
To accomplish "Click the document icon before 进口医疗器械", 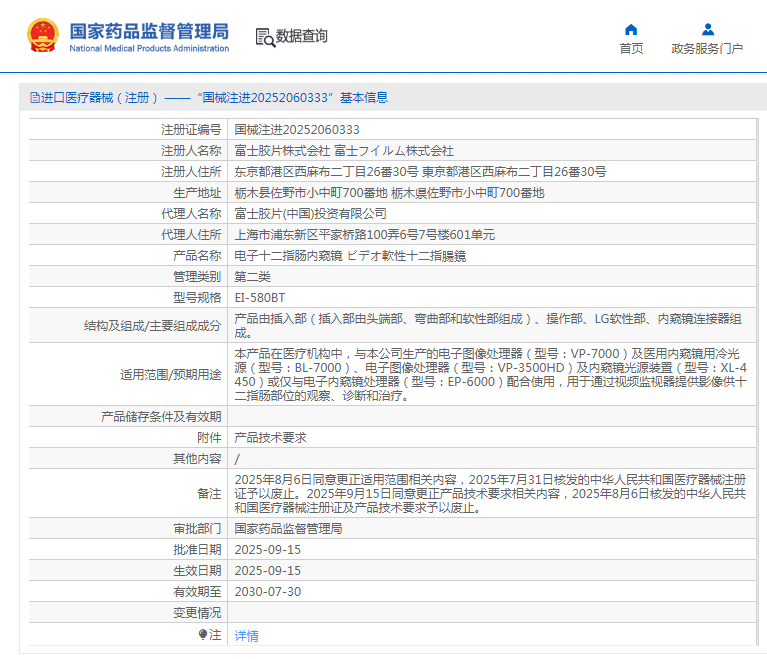I will [35, 97].
